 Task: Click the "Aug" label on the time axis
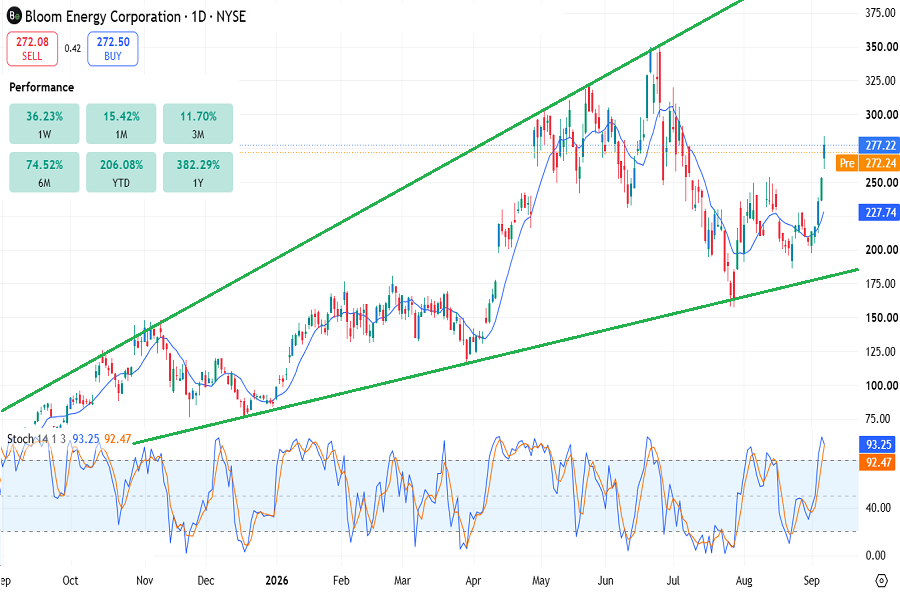(744, 580)
